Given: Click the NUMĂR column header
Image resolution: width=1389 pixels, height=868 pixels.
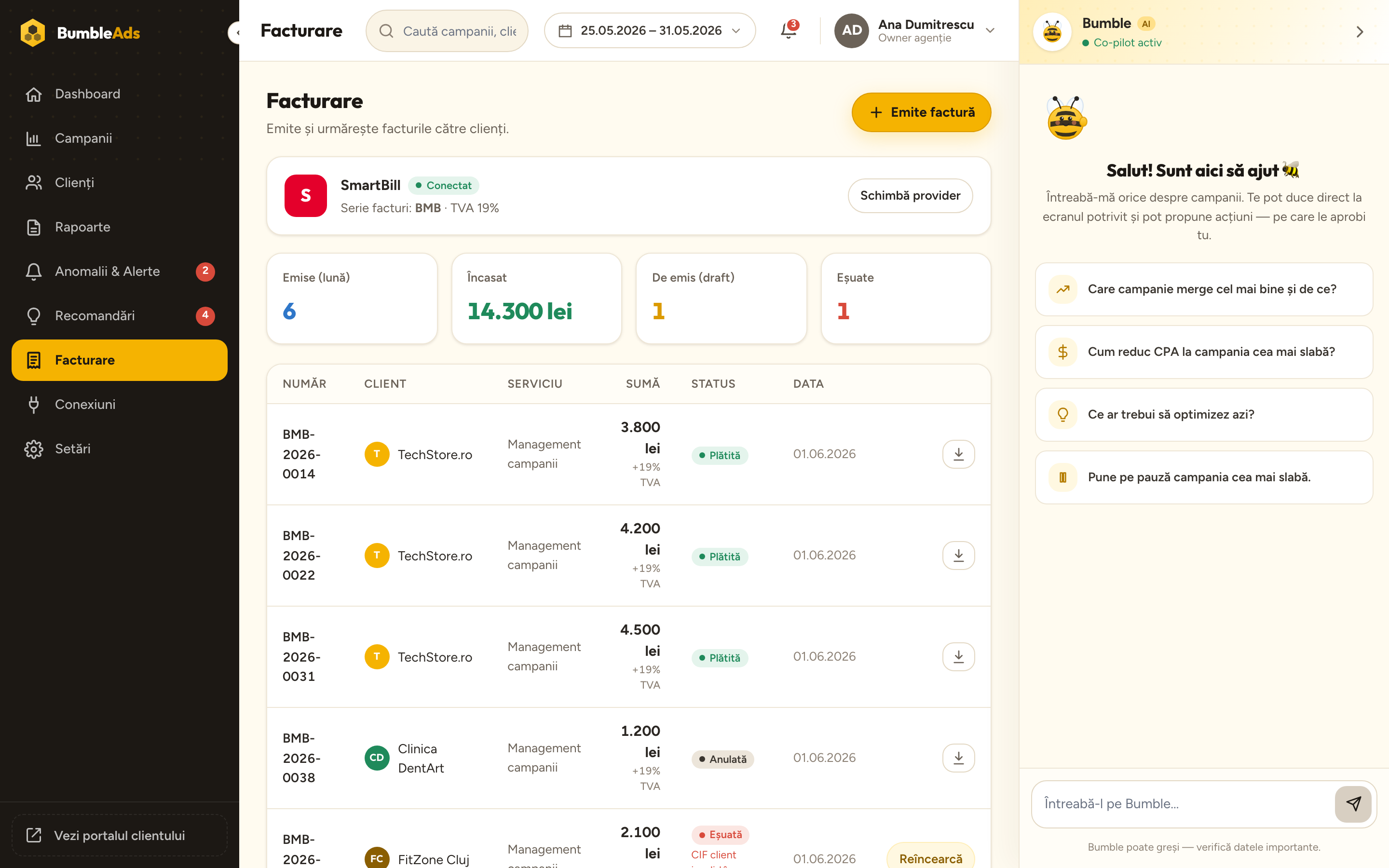Looking at the screenshot, I should point(304,383).
